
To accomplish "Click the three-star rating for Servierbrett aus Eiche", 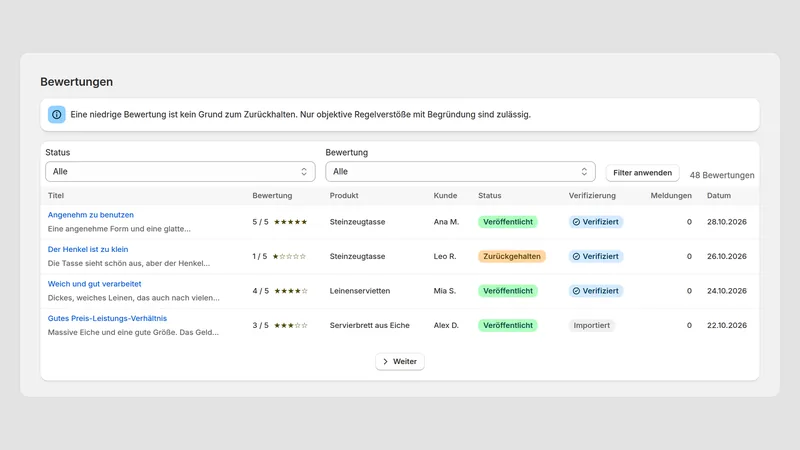I will click(291, 326).
